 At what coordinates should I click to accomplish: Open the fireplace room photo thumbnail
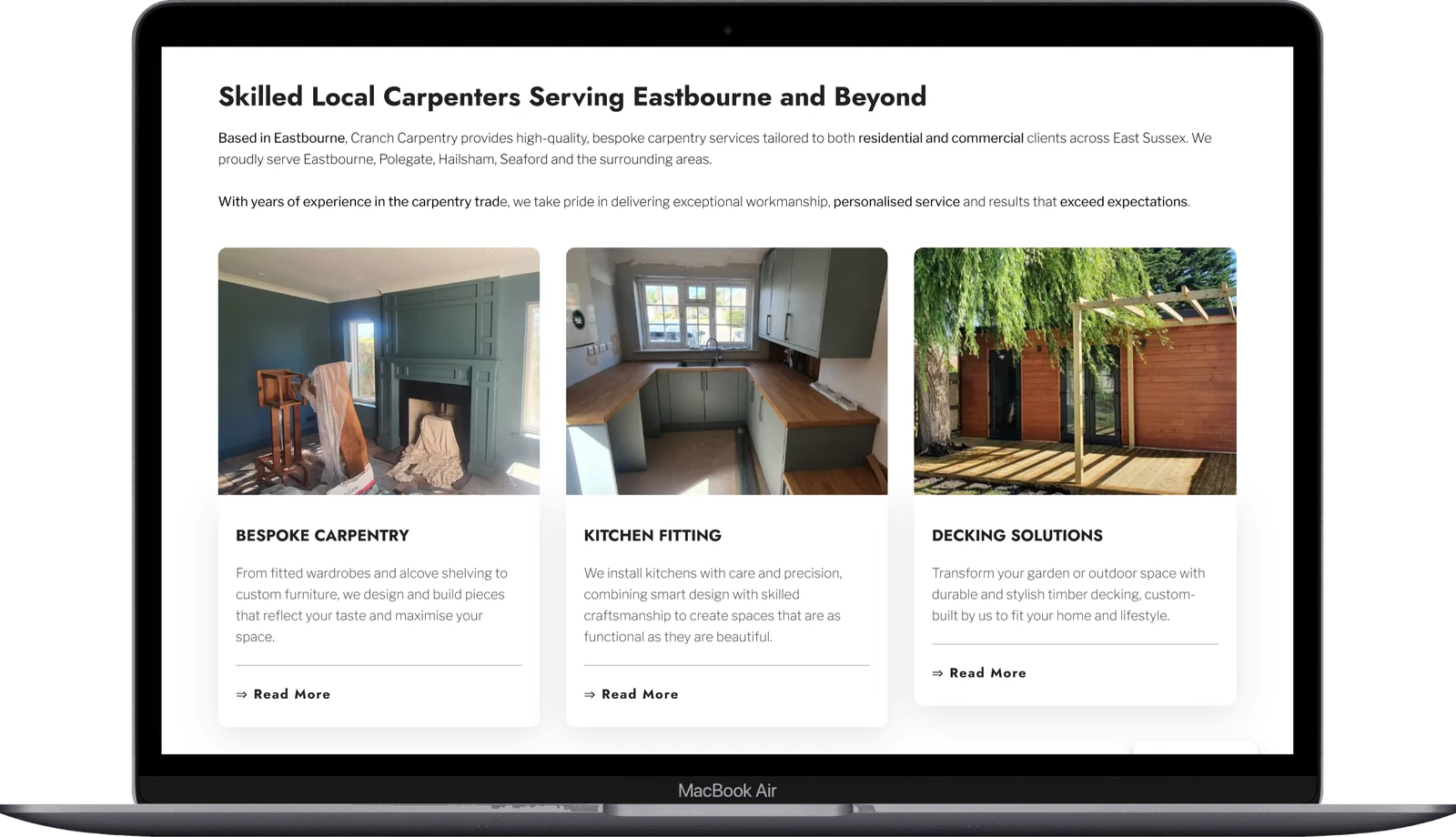[379, 371]
